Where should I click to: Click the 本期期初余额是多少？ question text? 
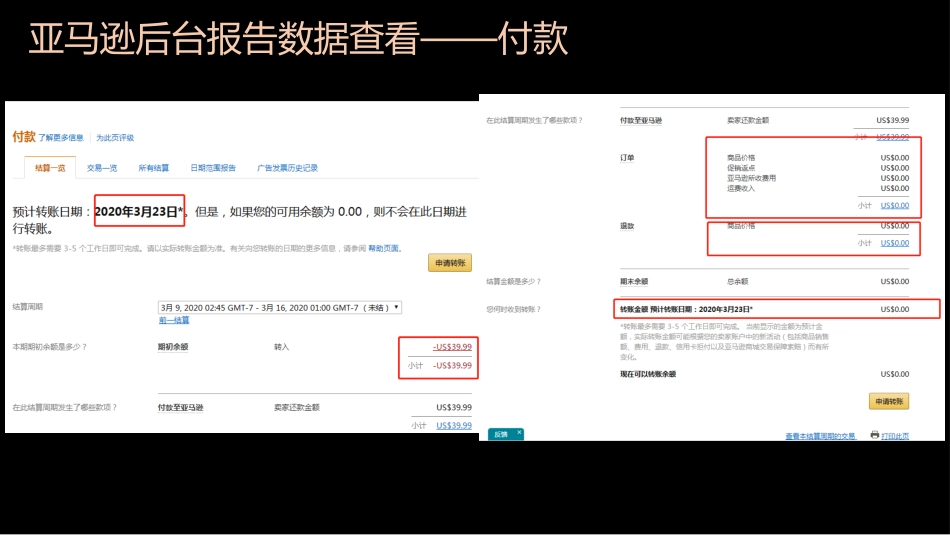coord(50,347)
